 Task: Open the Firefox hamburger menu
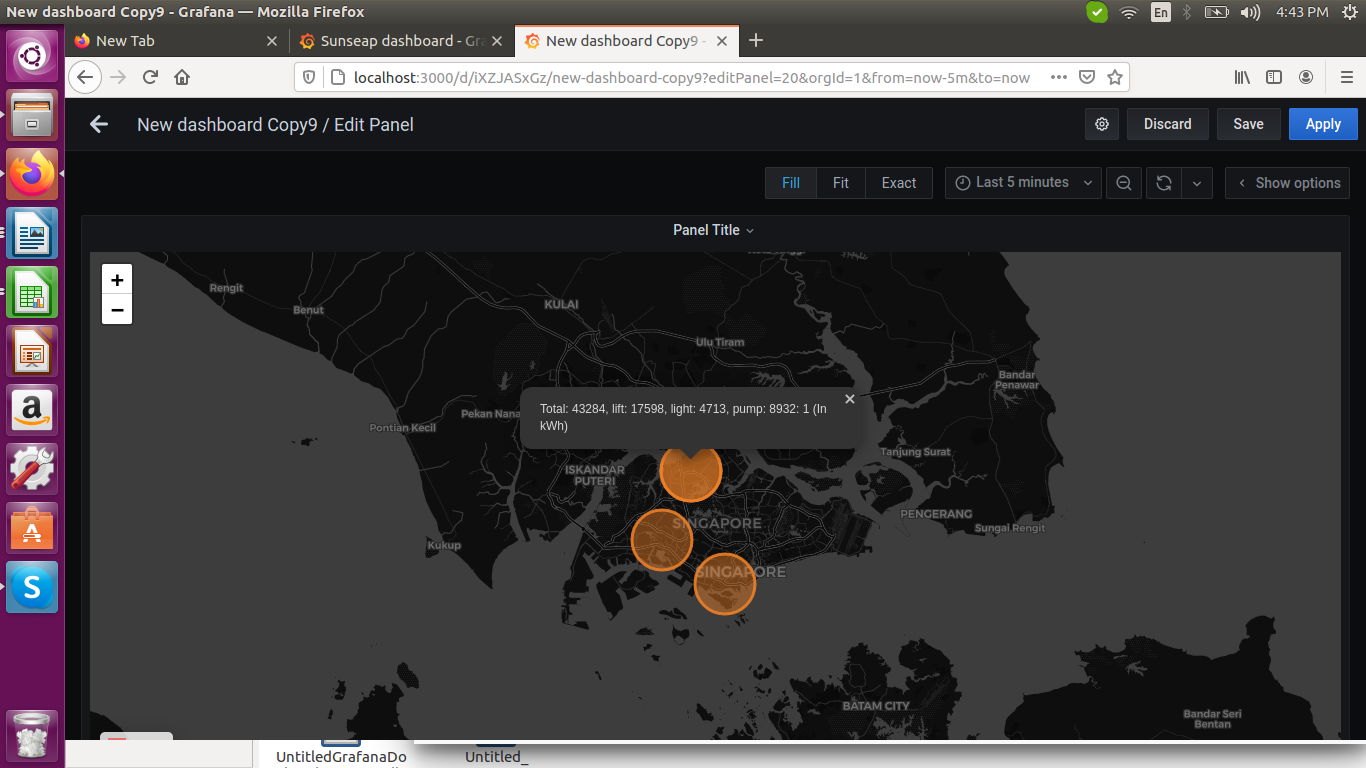[1347, 76]
